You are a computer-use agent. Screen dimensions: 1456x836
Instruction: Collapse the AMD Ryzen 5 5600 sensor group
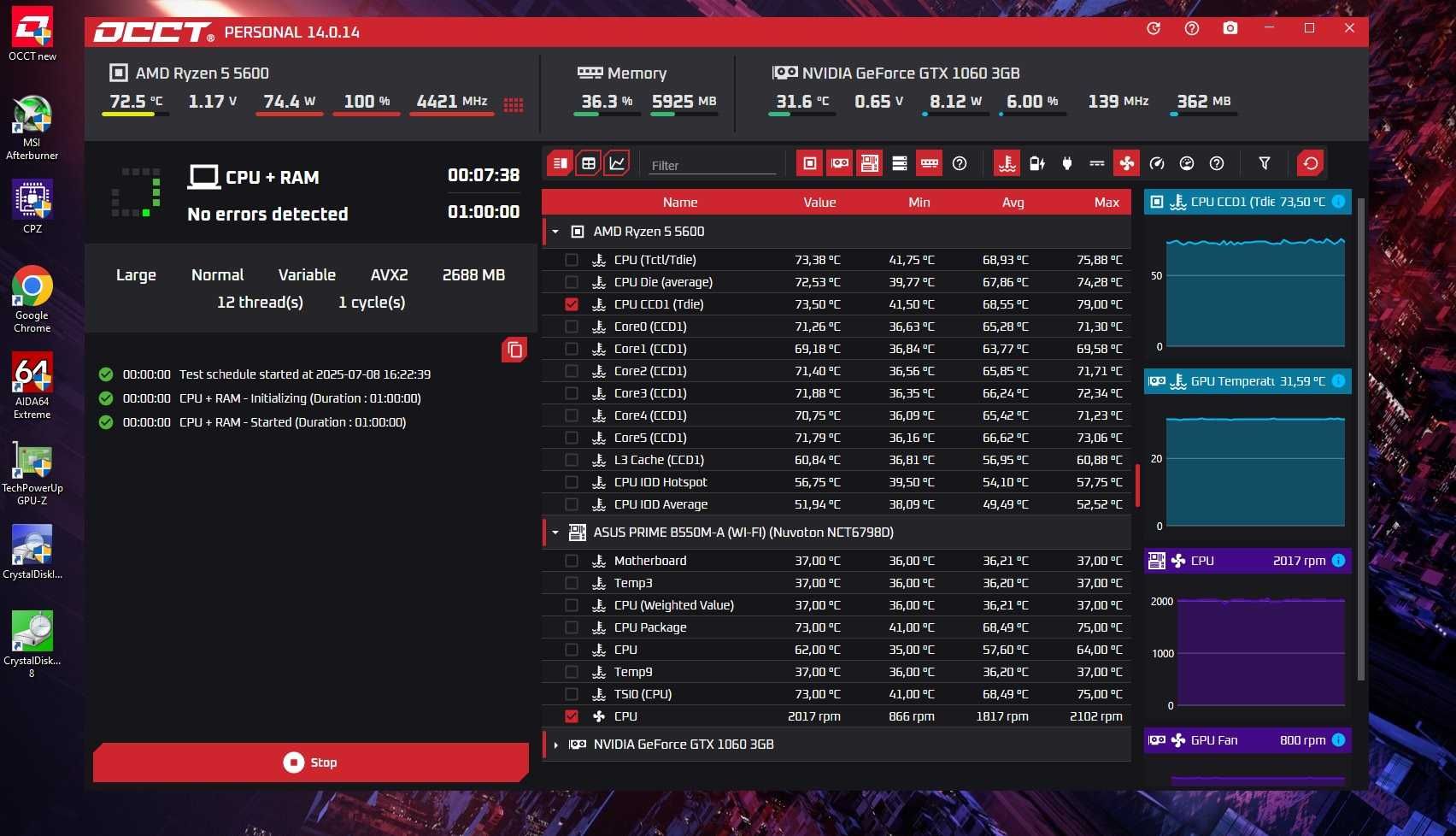coord(555,232)
